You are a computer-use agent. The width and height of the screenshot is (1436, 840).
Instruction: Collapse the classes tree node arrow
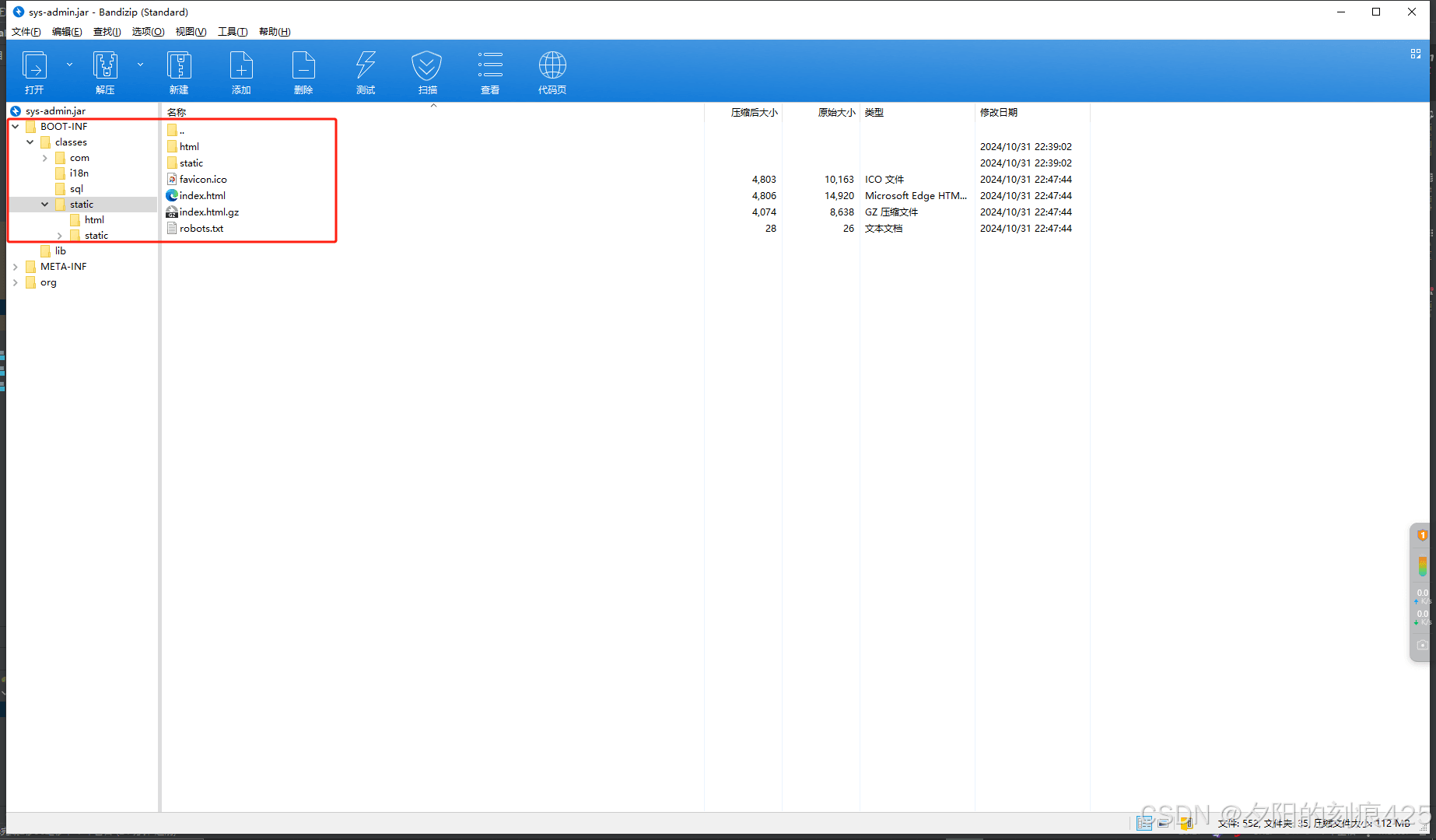tap(30, 142)
